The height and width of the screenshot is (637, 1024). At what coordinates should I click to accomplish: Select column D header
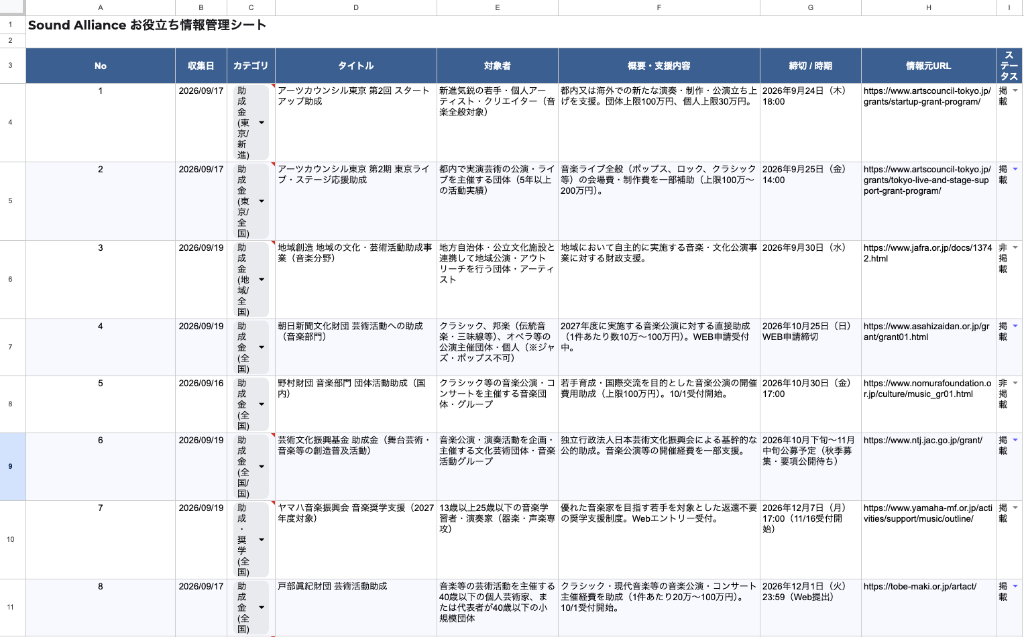[356, 8]
